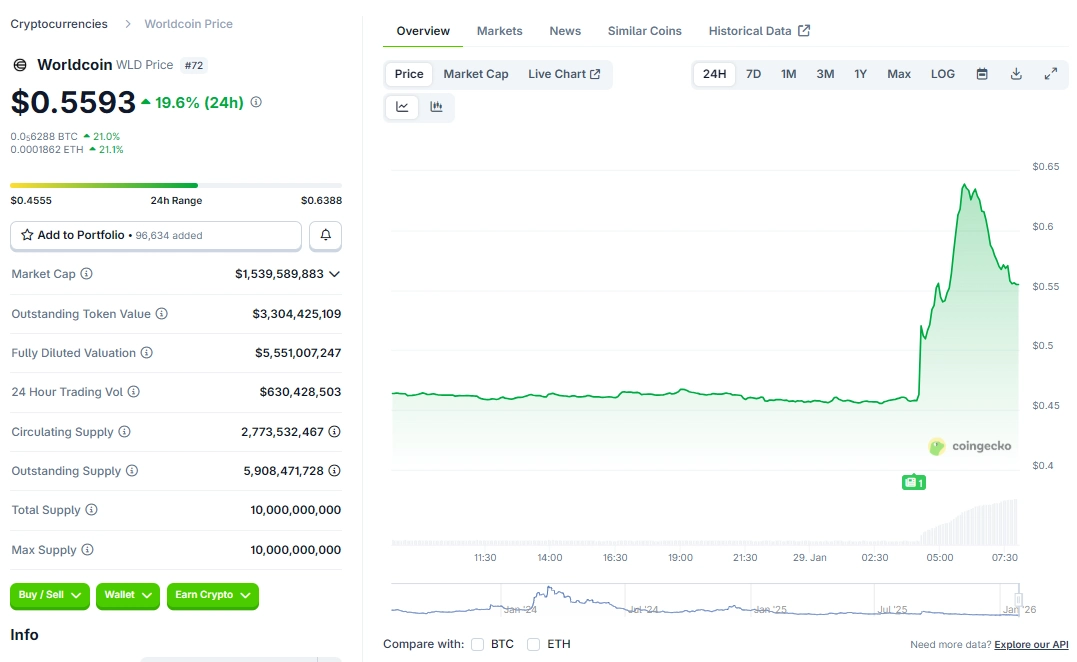Click Add to Portfolio button
The image size is (1077, 662).
(156, 235)
